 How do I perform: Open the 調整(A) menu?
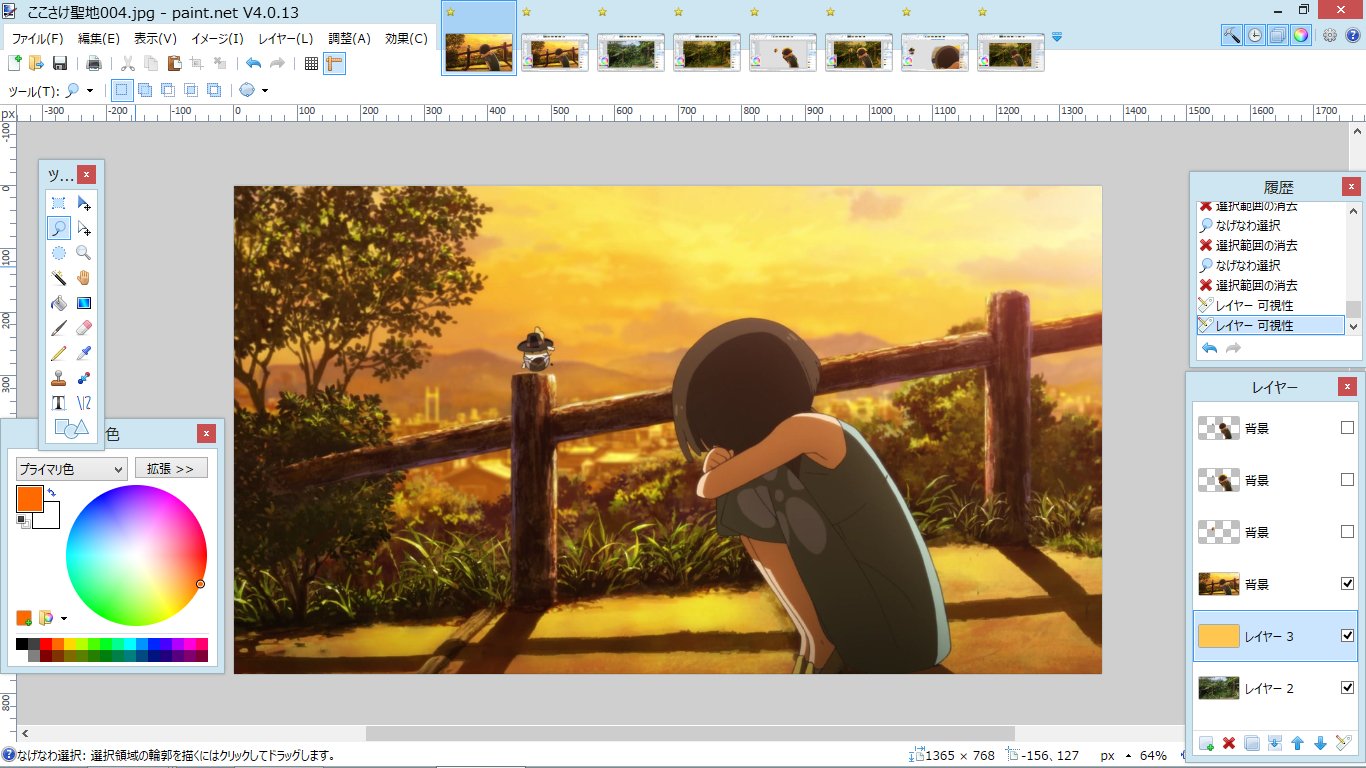pyautogui.click(x=349, y=39)
